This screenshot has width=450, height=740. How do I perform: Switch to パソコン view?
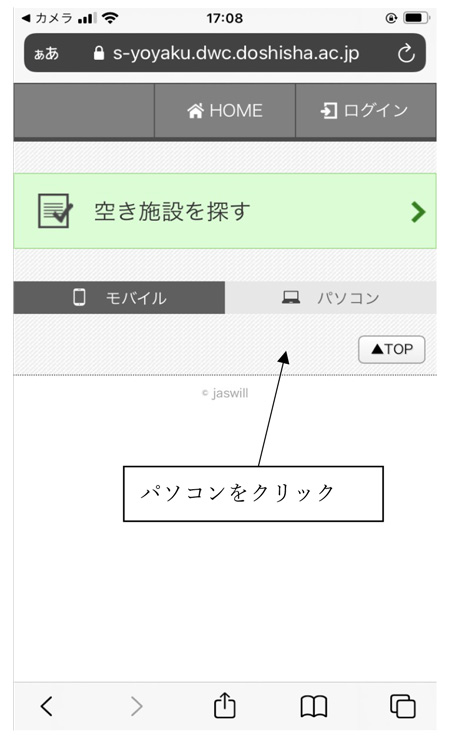pyautogui.click(x=331, y=297)
